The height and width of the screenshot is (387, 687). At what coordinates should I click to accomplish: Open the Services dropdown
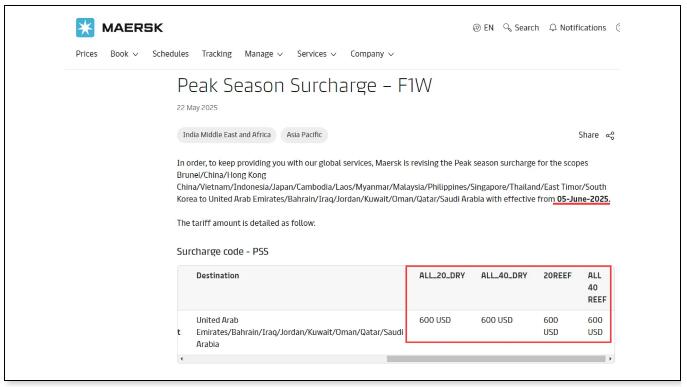pyautogui.click(x=316, y=54)
